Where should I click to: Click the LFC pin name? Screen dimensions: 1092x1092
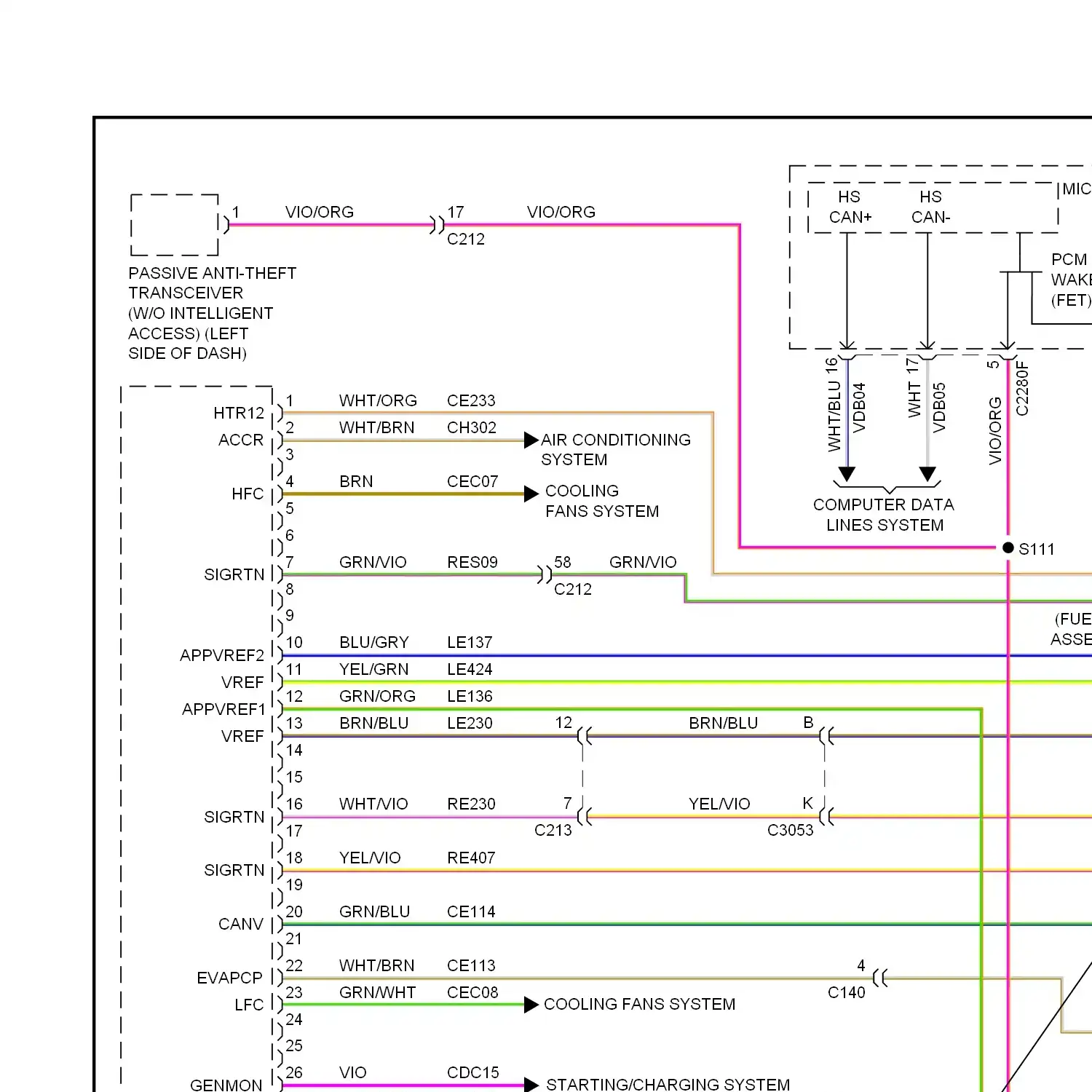[249, 1005]
